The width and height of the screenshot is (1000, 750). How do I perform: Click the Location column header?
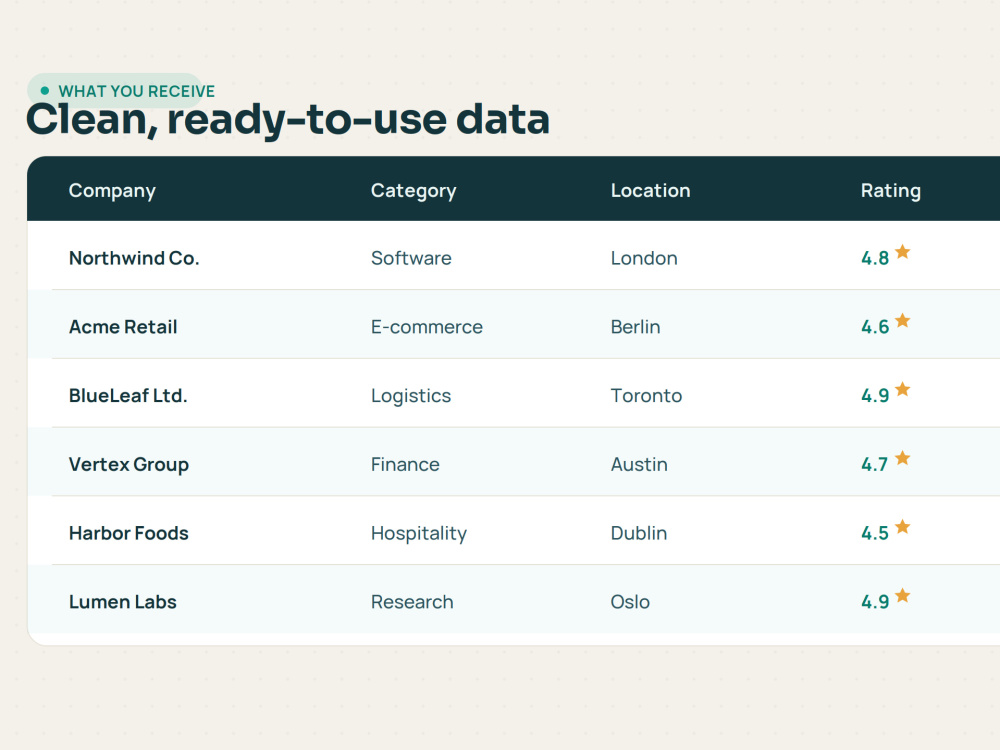pos(651,191)
